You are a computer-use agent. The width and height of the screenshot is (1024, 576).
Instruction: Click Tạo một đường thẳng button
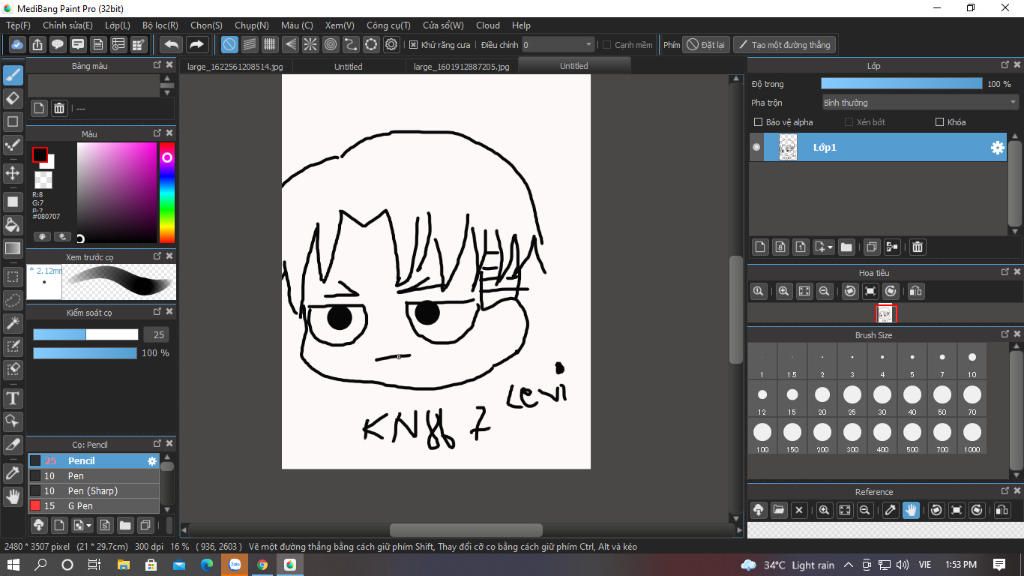click(784, 45)
